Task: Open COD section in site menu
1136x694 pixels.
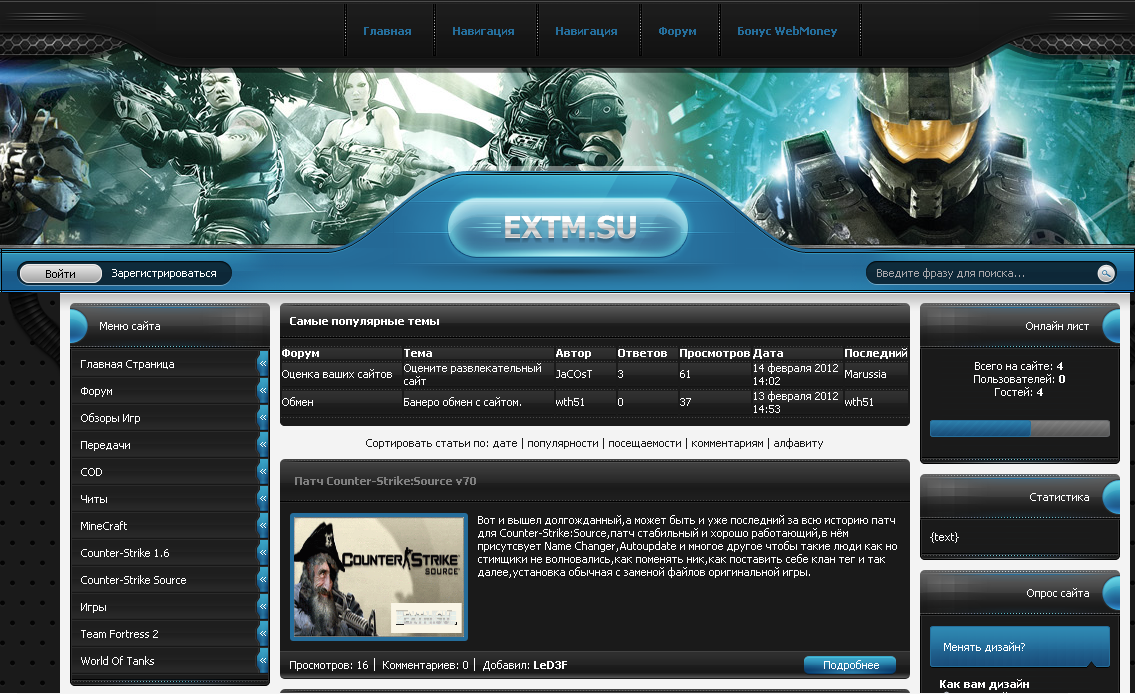Action: point(91,472)
